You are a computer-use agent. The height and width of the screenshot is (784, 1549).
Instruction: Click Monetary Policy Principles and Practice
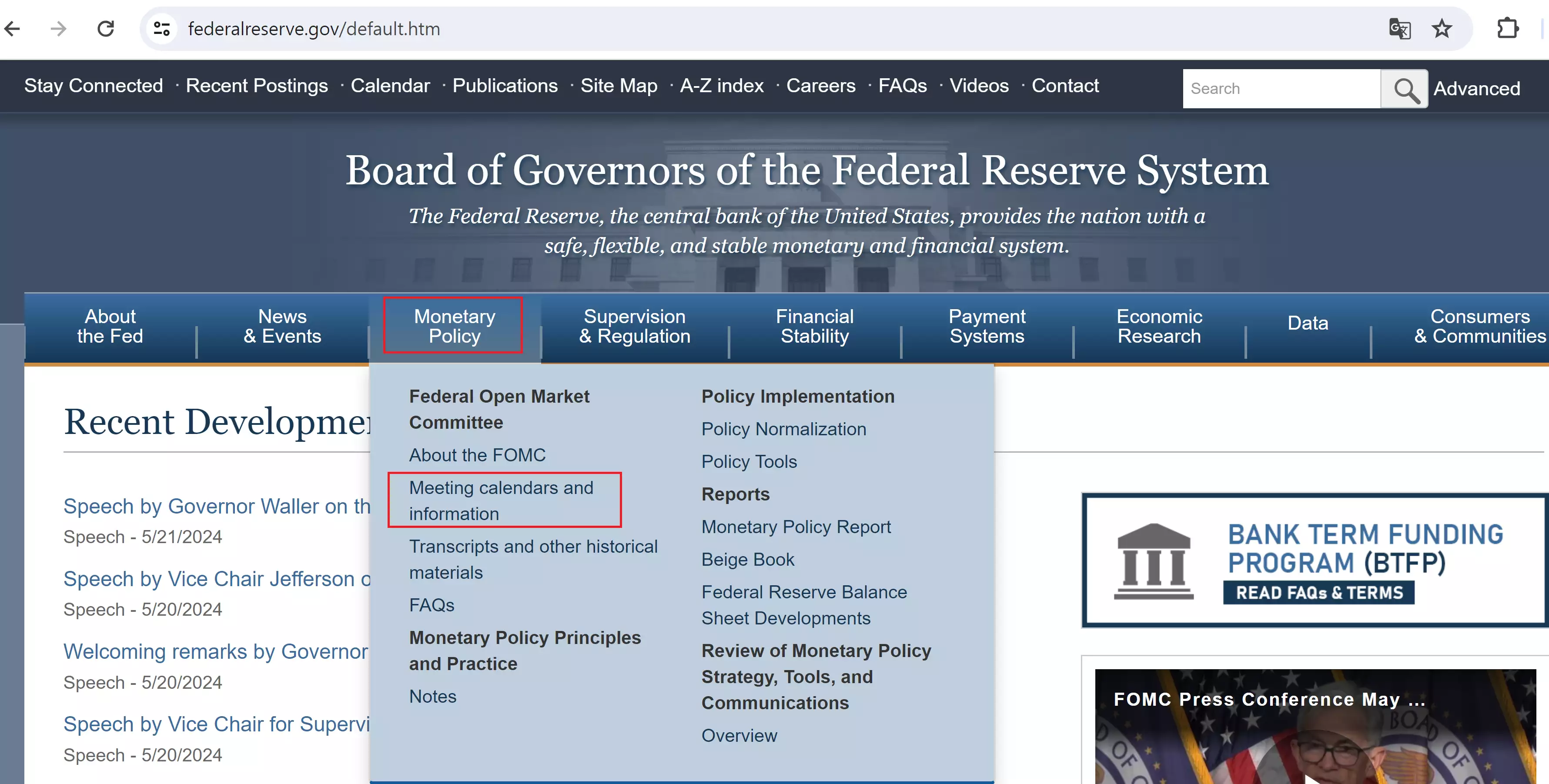[525, 651]
